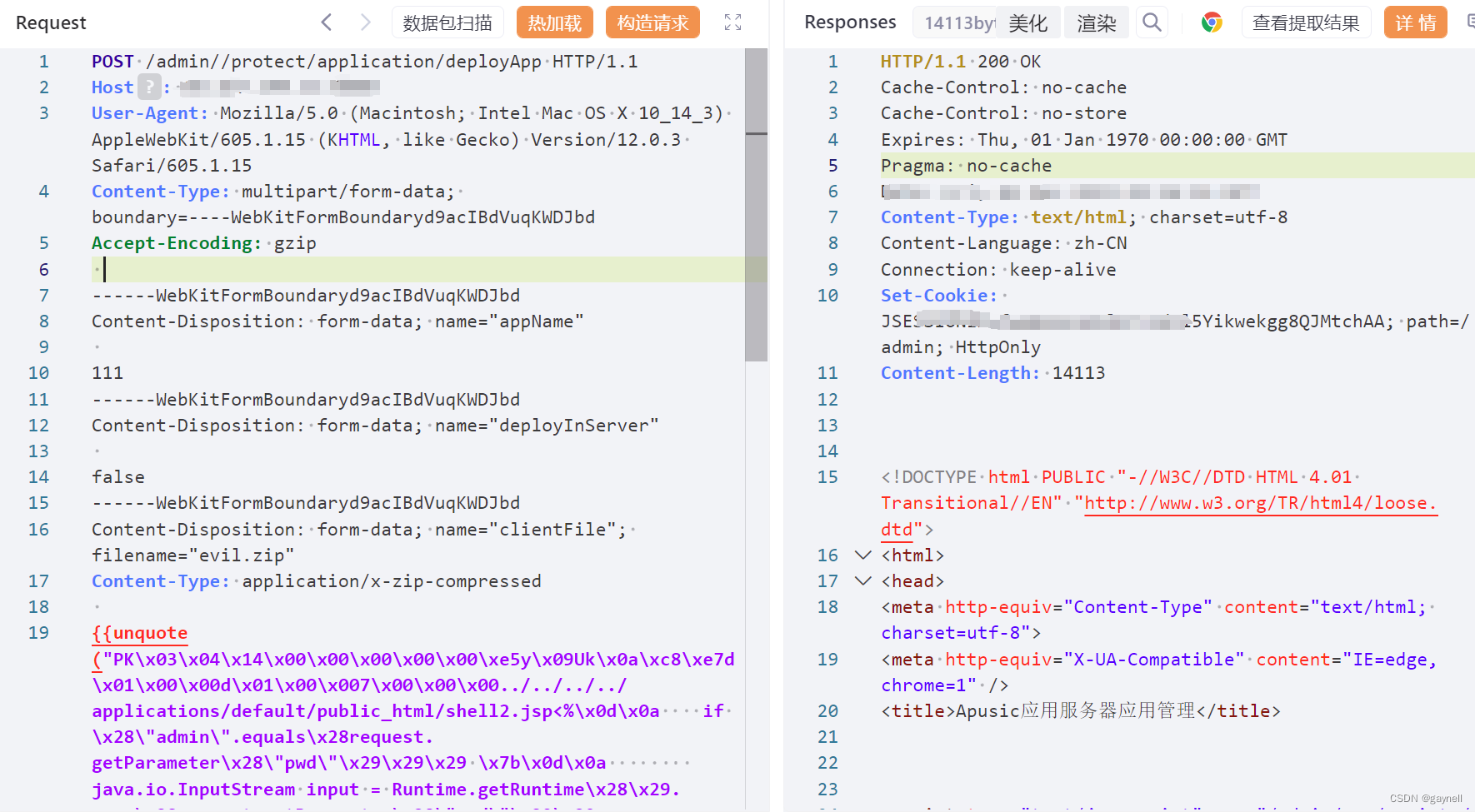Click the orange 热加载 button
Screen dimensions: 1475x812
pos(555,22)
